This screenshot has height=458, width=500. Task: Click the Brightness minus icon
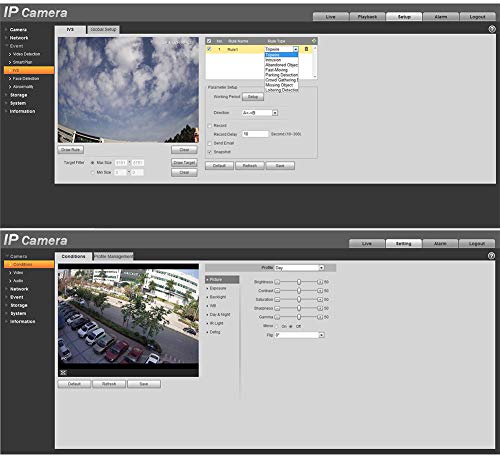click(x=277, y=282)
